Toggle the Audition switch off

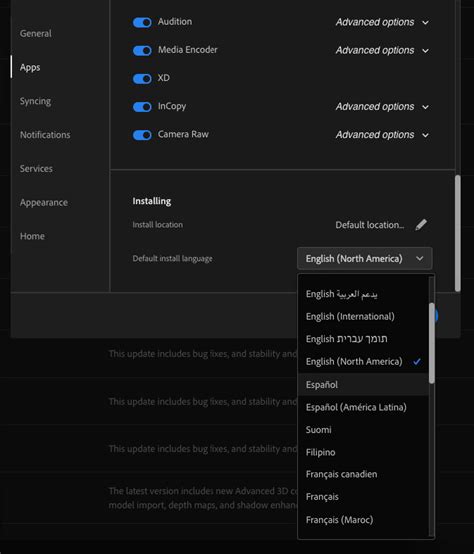coord(142,22)
